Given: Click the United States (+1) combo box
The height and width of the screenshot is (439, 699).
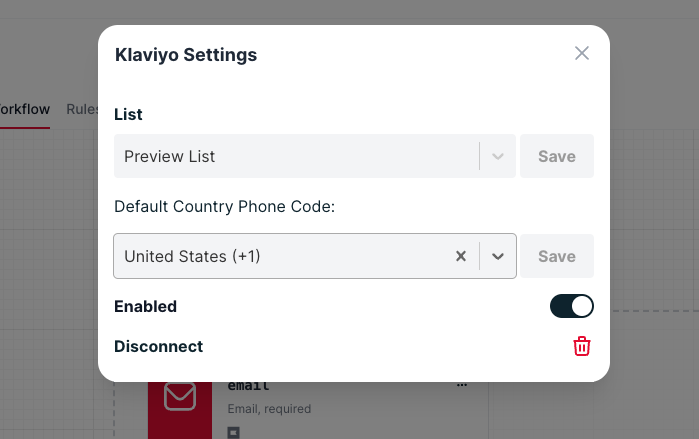Looking at the screenshot, I should click(x=280, y=256).
